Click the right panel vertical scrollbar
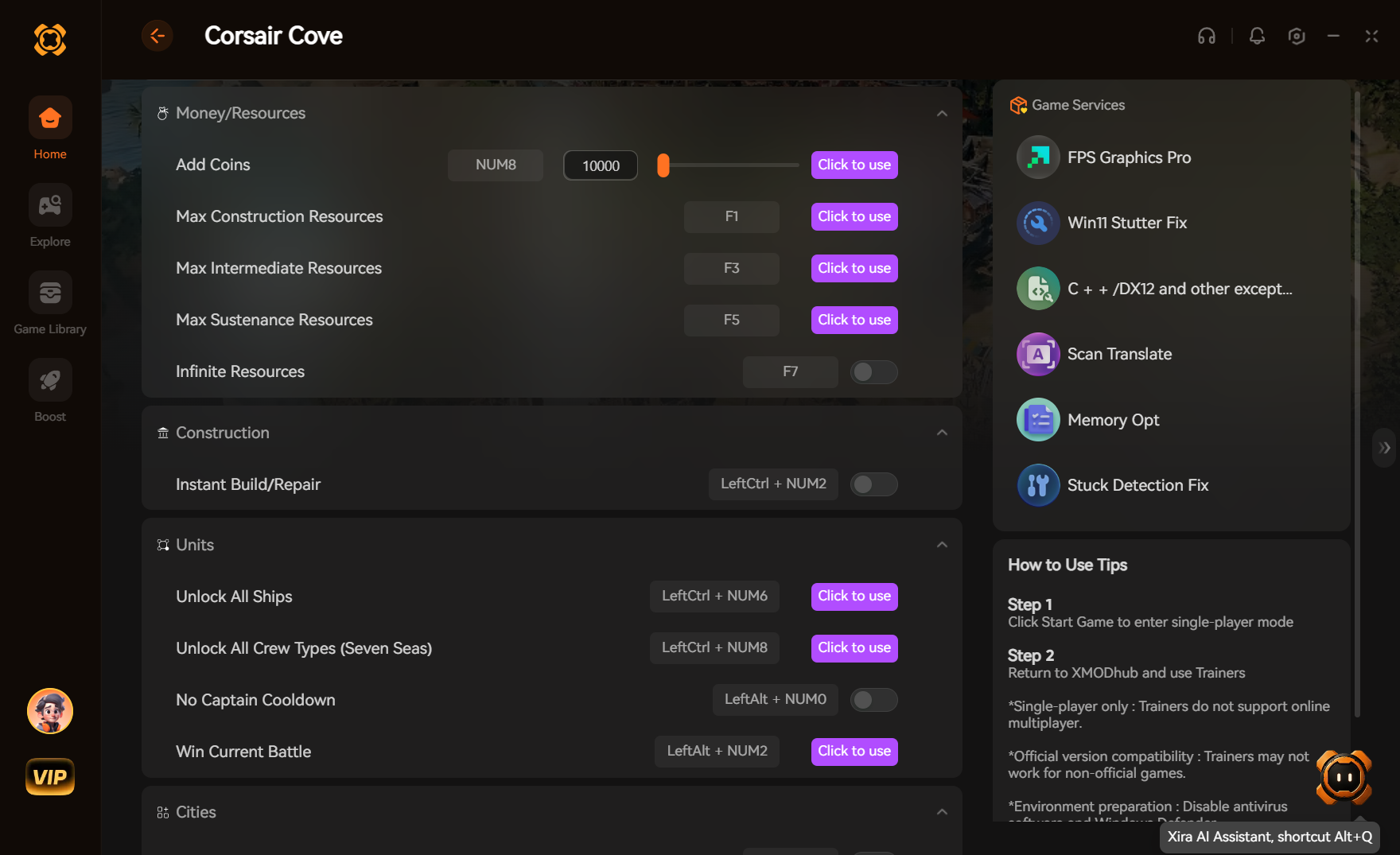This screenshot has width=1400, height=855. 1357,404
